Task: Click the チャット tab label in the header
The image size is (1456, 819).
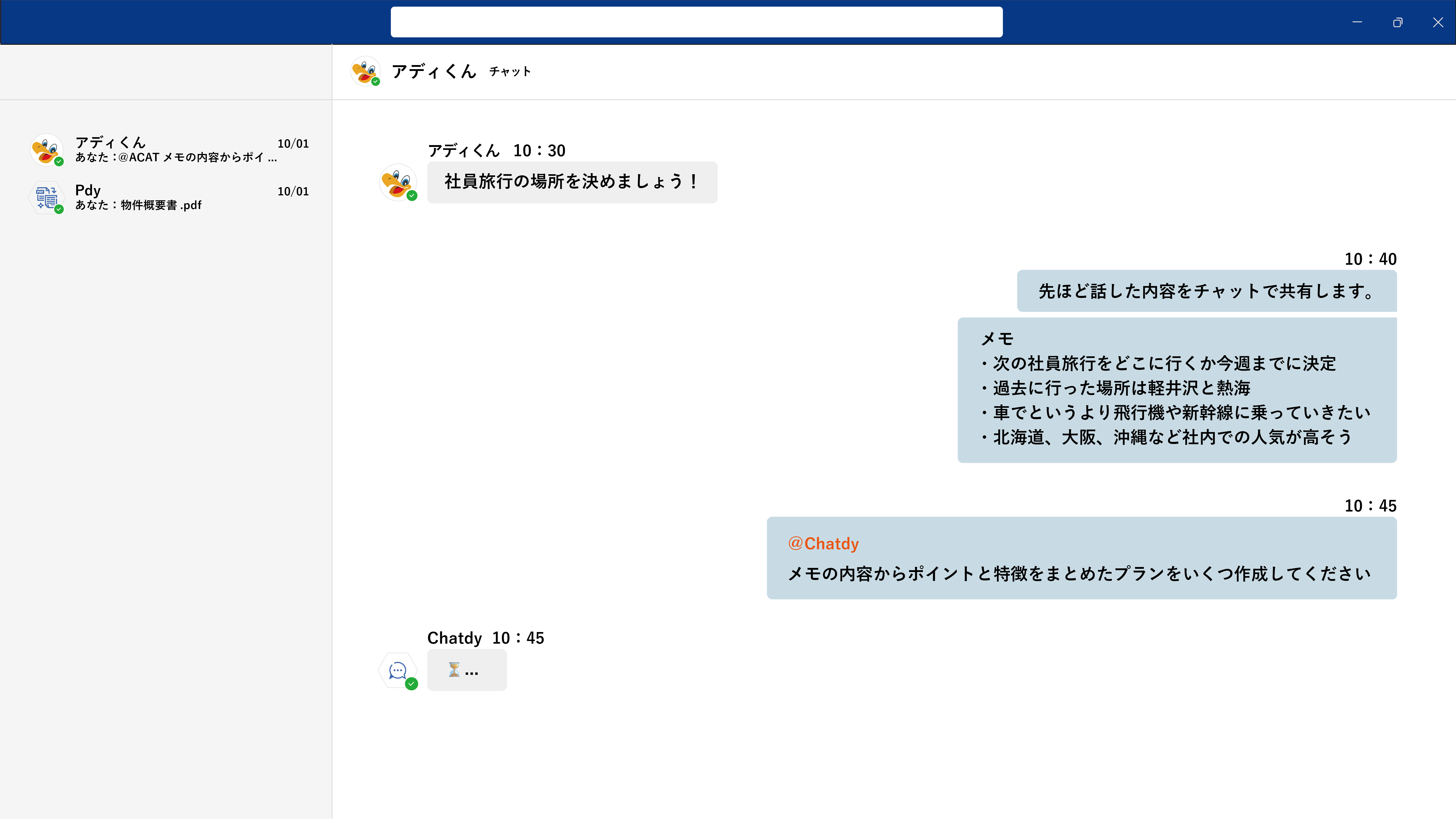Action: (x=510, y=72)
